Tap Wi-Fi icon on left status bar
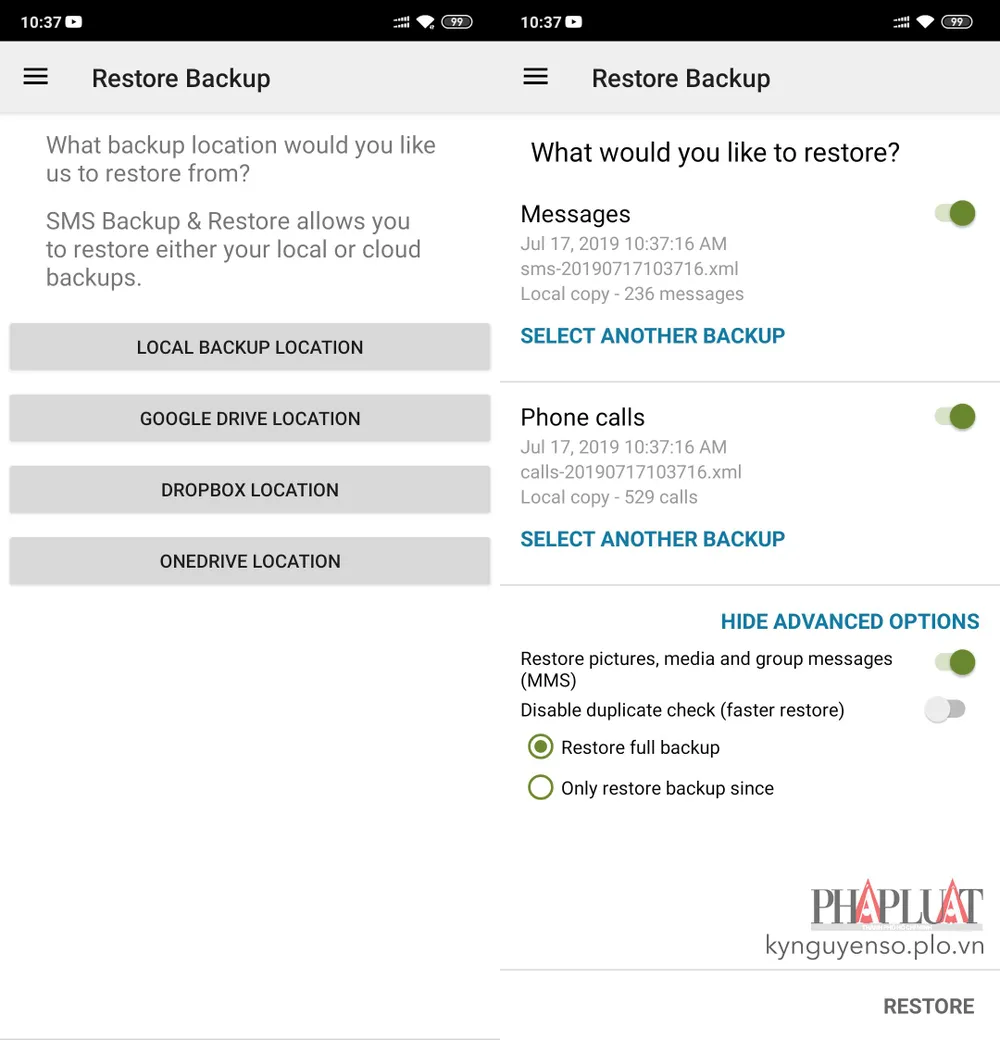The width and height of the screenshot is (1000, 1040). pos(426,22)
